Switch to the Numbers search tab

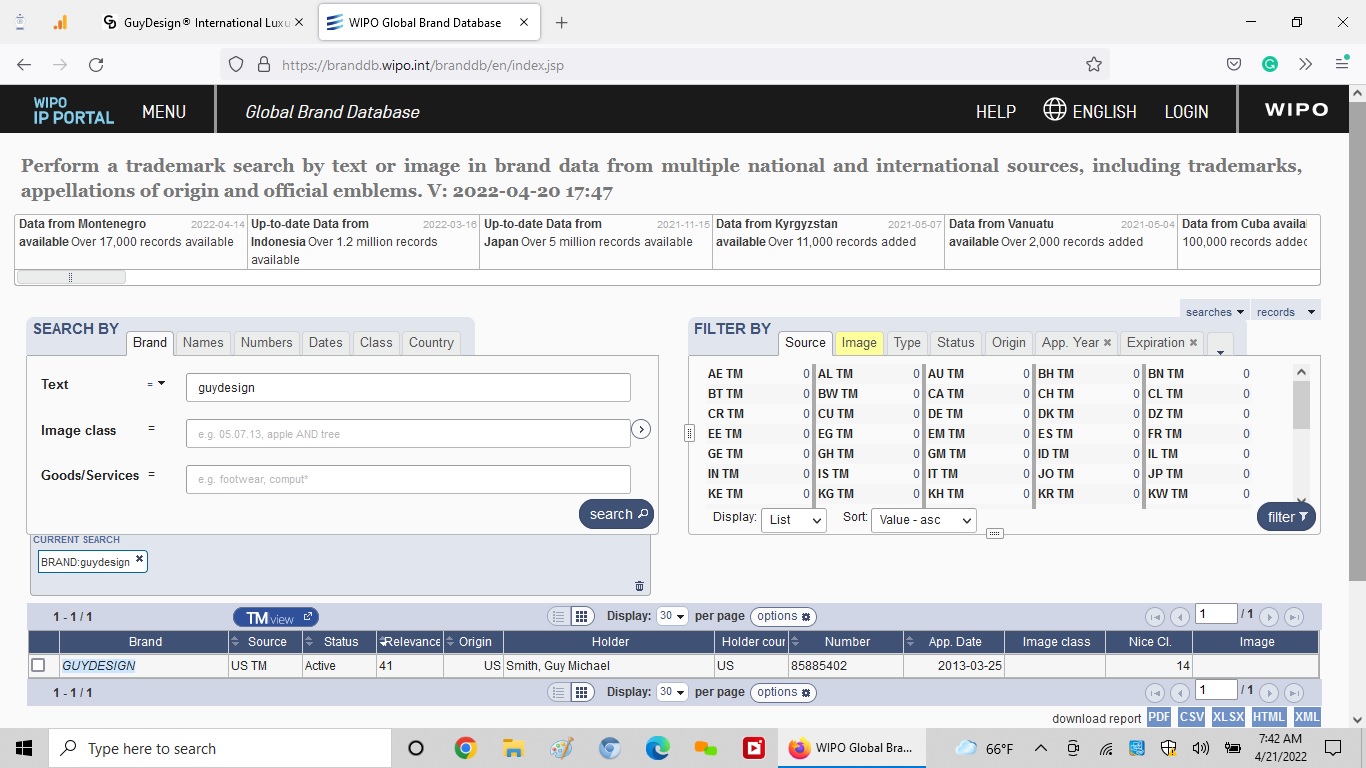click(266, 342)
